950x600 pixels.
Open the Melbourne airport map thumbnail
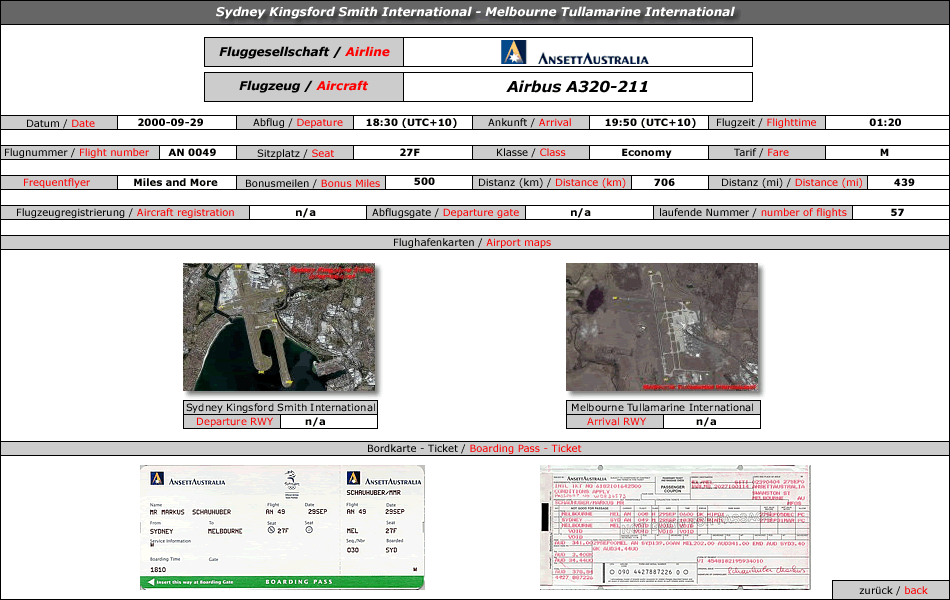(662, 327)
